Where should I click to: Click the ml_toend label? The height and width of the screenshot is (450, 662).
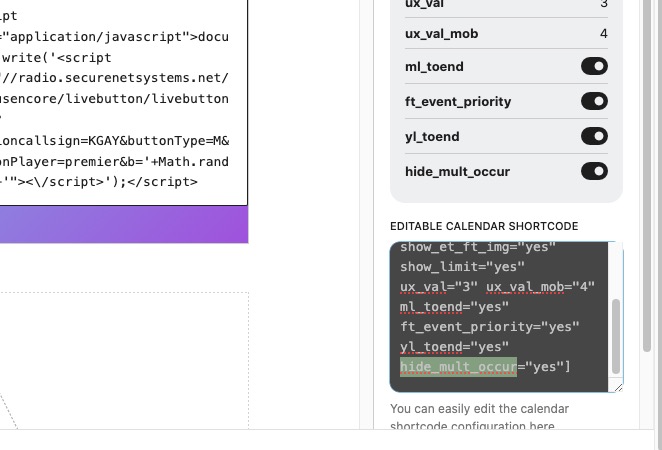point(434,67)
